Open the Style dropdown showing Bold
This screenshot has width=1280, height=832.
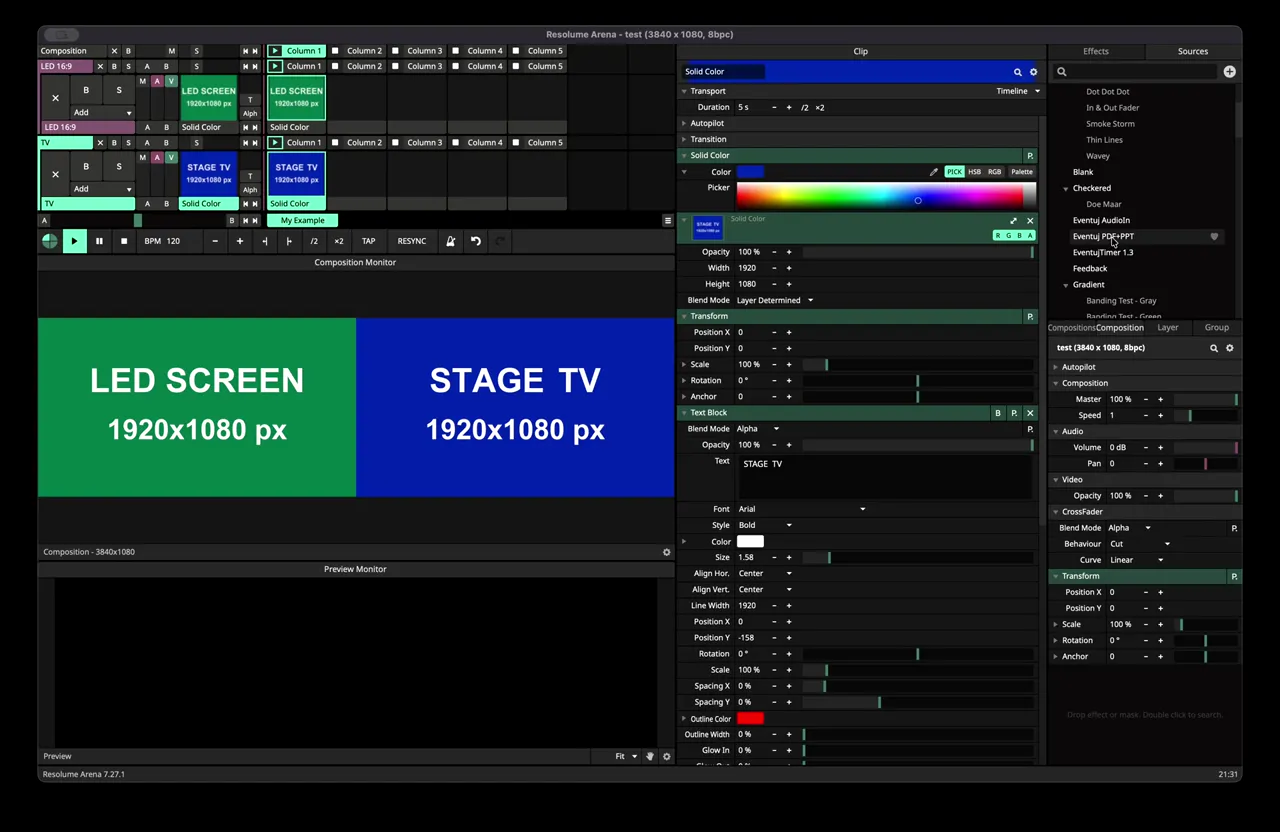pos(765,525)
